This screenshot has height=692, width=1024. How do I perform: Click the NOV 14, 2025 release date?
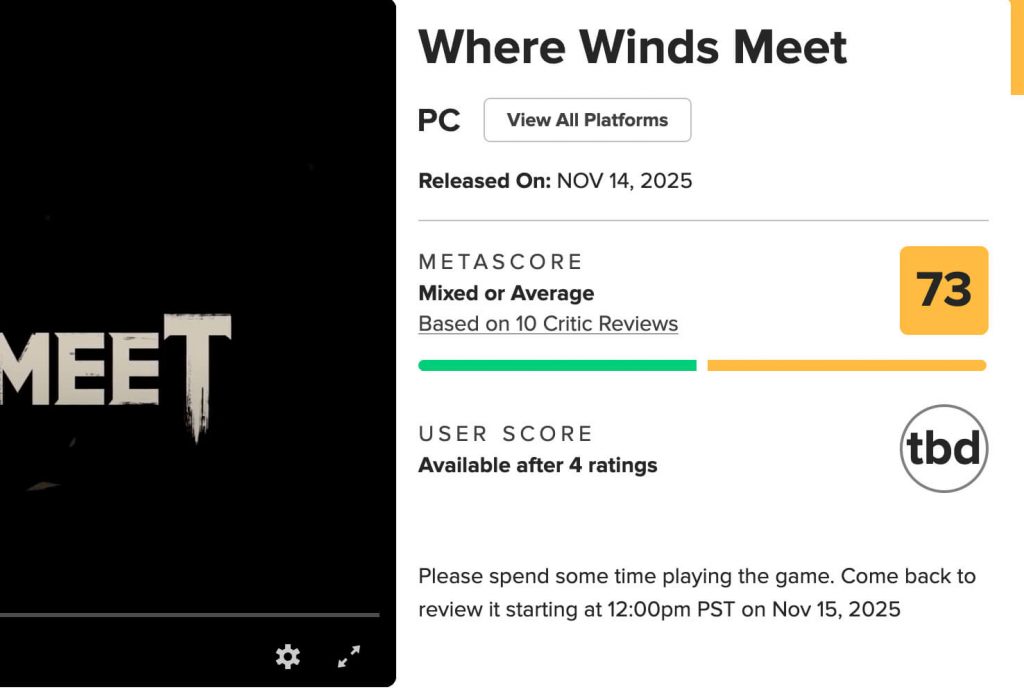pos(624,181)
